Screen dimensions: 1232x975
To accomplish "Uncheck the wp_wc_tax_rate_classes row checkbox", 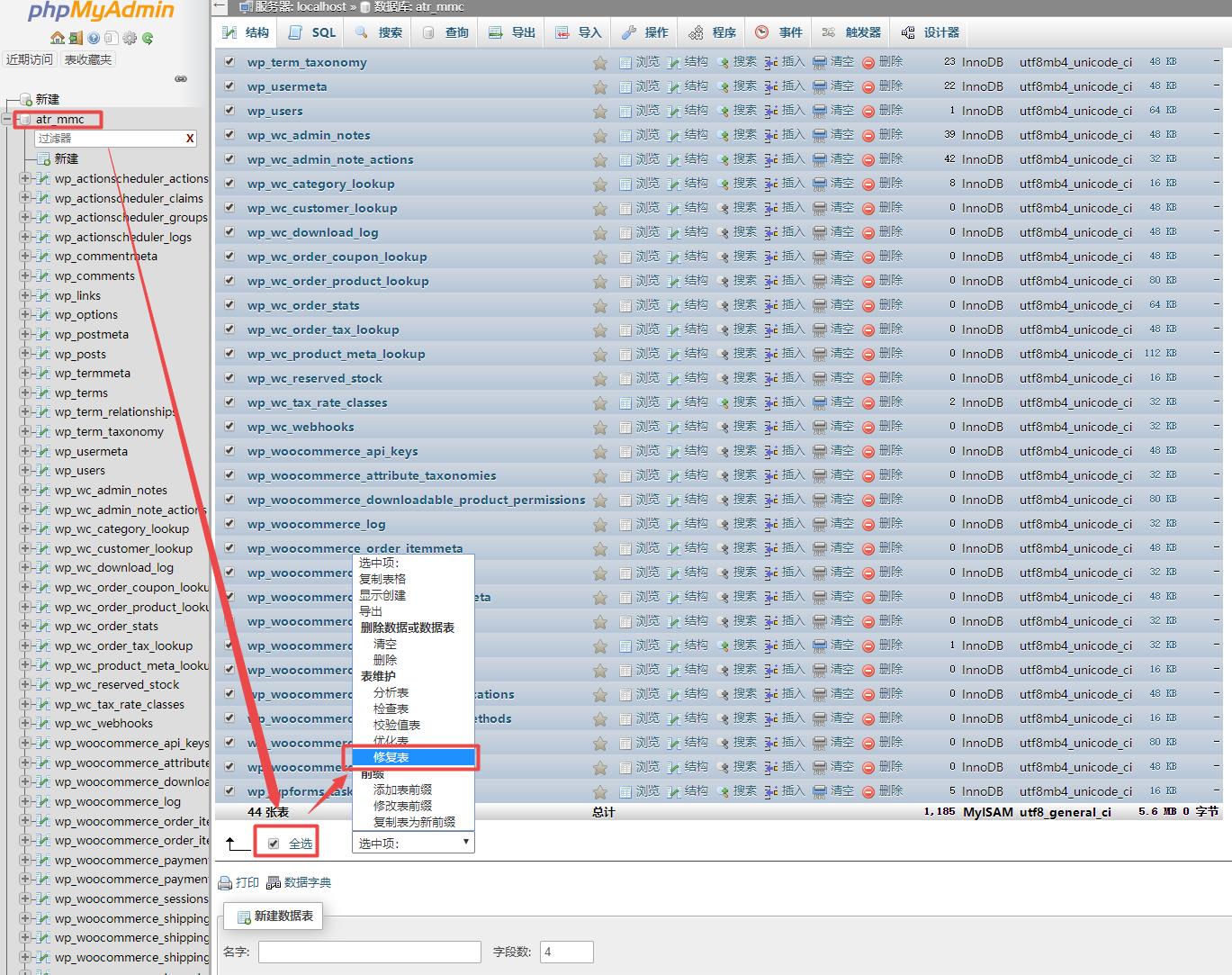I will pos(229,402).
